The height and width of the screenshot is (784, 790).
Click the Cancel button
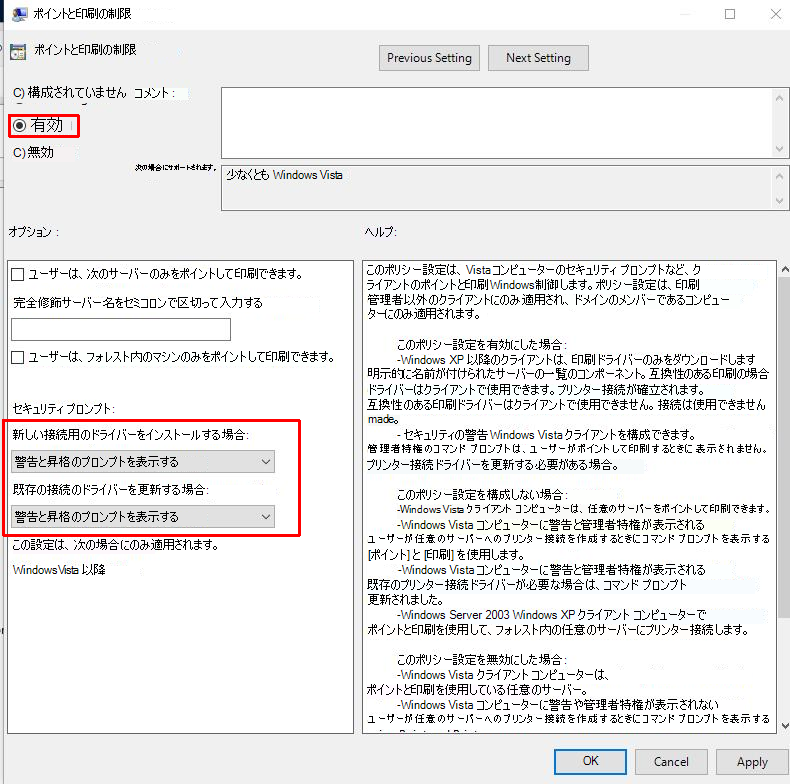click(671, 762)
